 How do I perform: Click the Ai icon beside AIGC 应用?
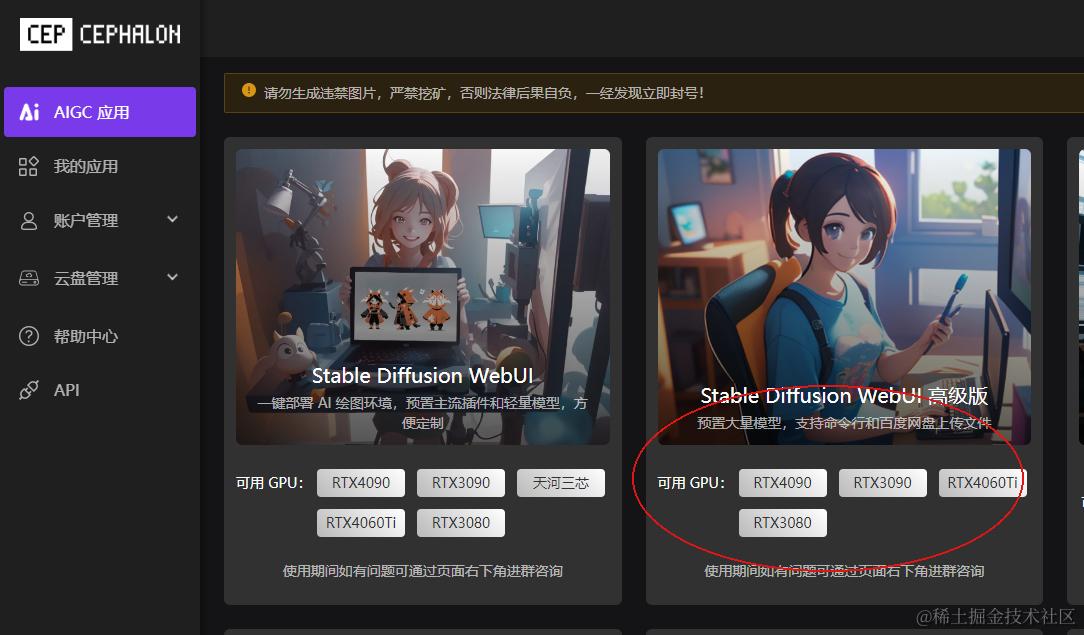coord(29,112)
